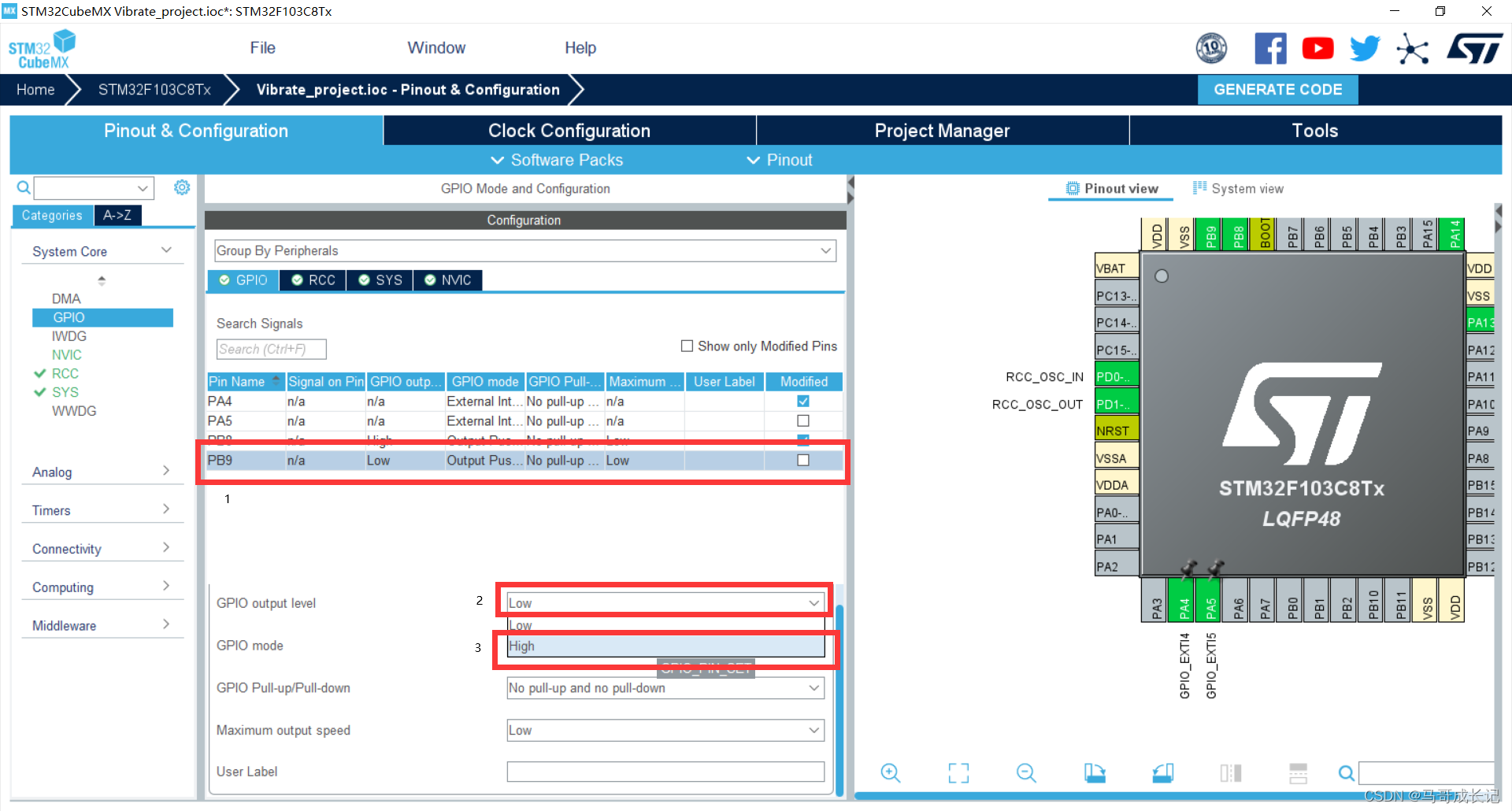Click the pin search magnifier icon
This screenshot has width=1512, height=811.
click(1347, 773)
